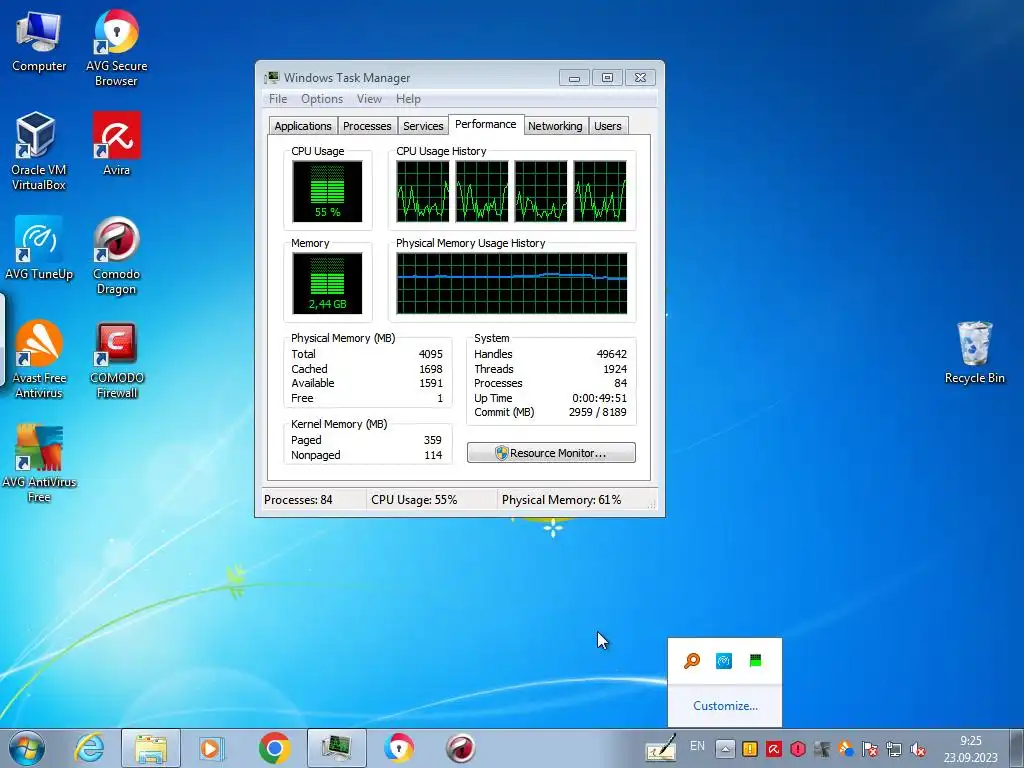Screen dimensions: 1024x768
Task: Click the status bar Processes: 84 entry
Action: (x=298, y=500)
